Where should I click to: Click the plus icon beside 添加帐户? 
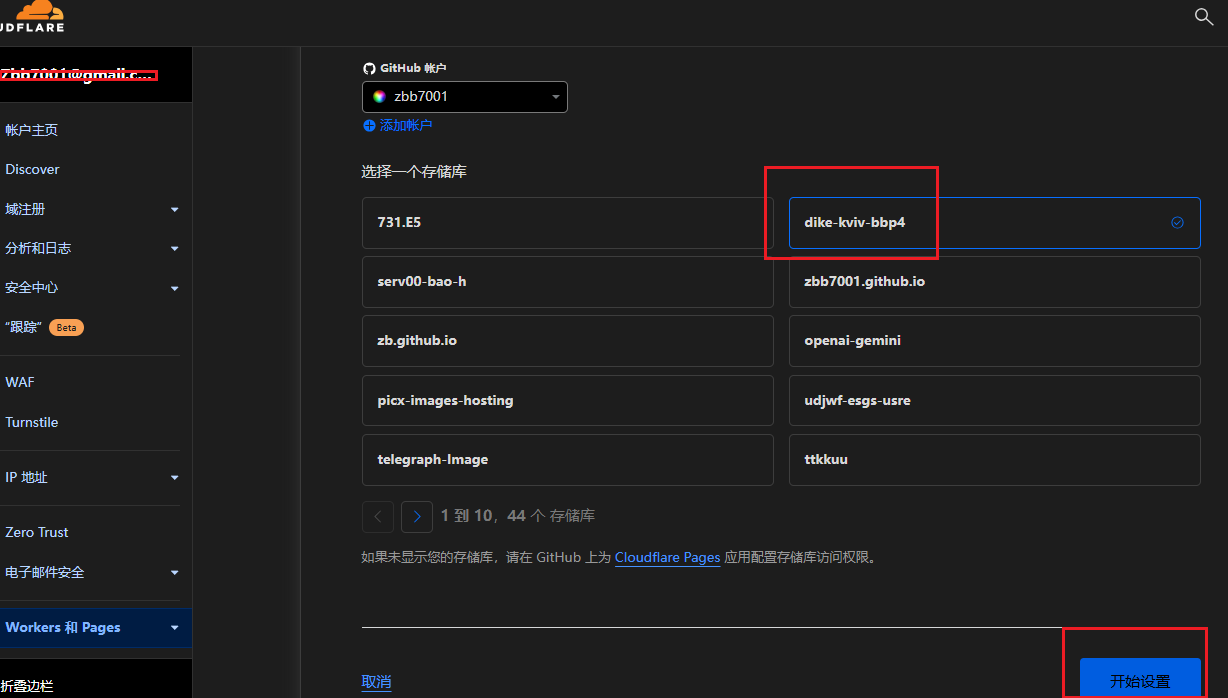(369, 126)
